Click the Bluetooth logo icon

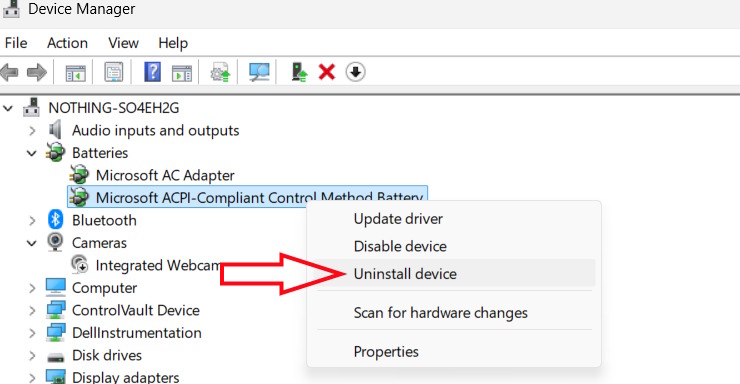coord(56,220)
